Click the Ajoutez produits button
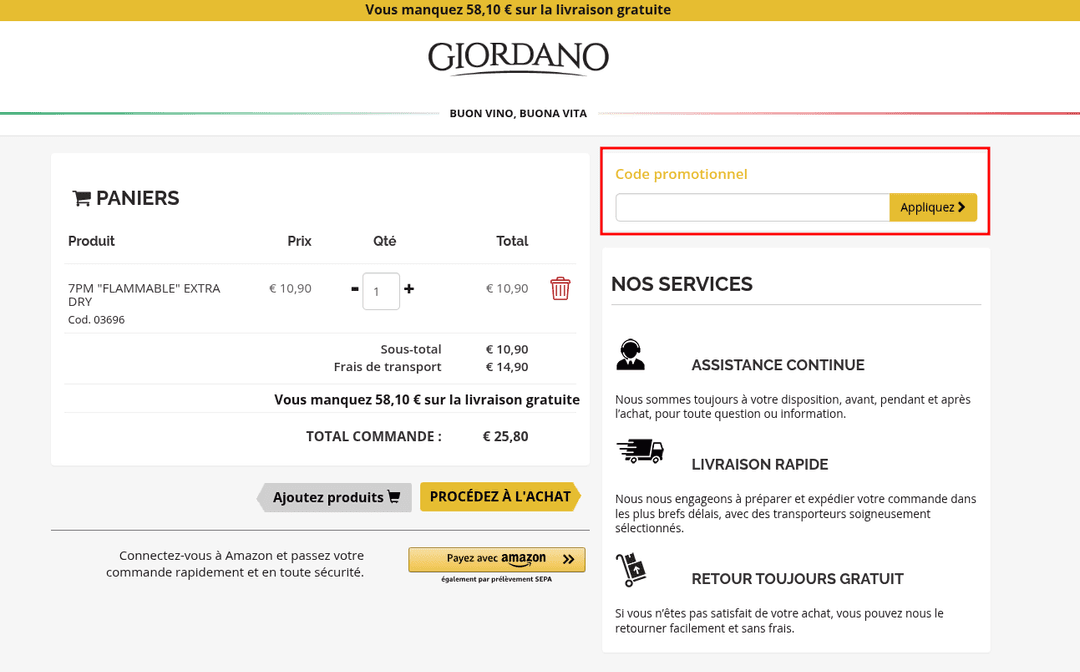The width and height of the screenshot is (1080, 672). click(x=335, y=497)
